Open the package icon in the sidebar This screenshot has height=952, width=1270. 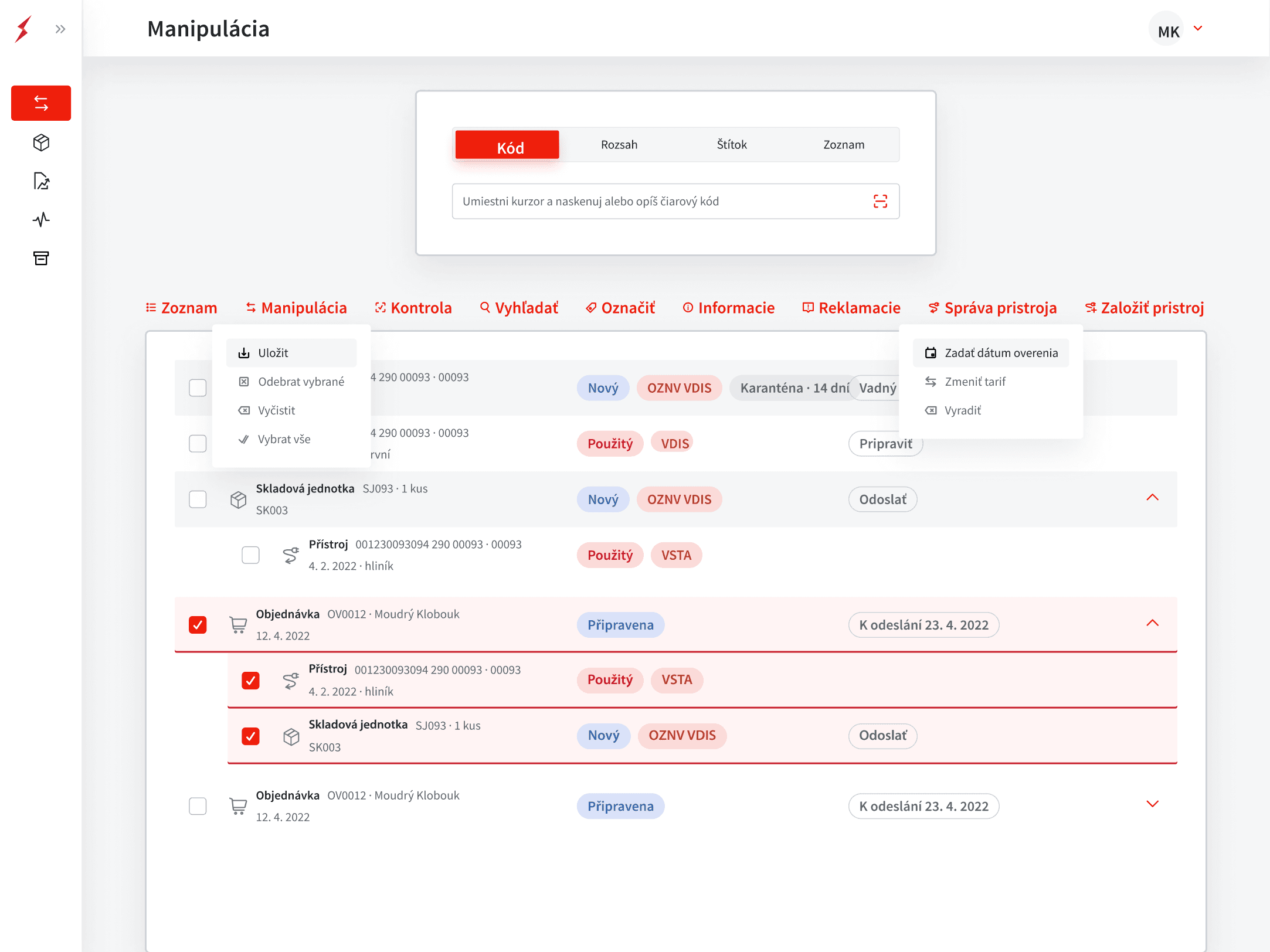(x=41, y=142)
